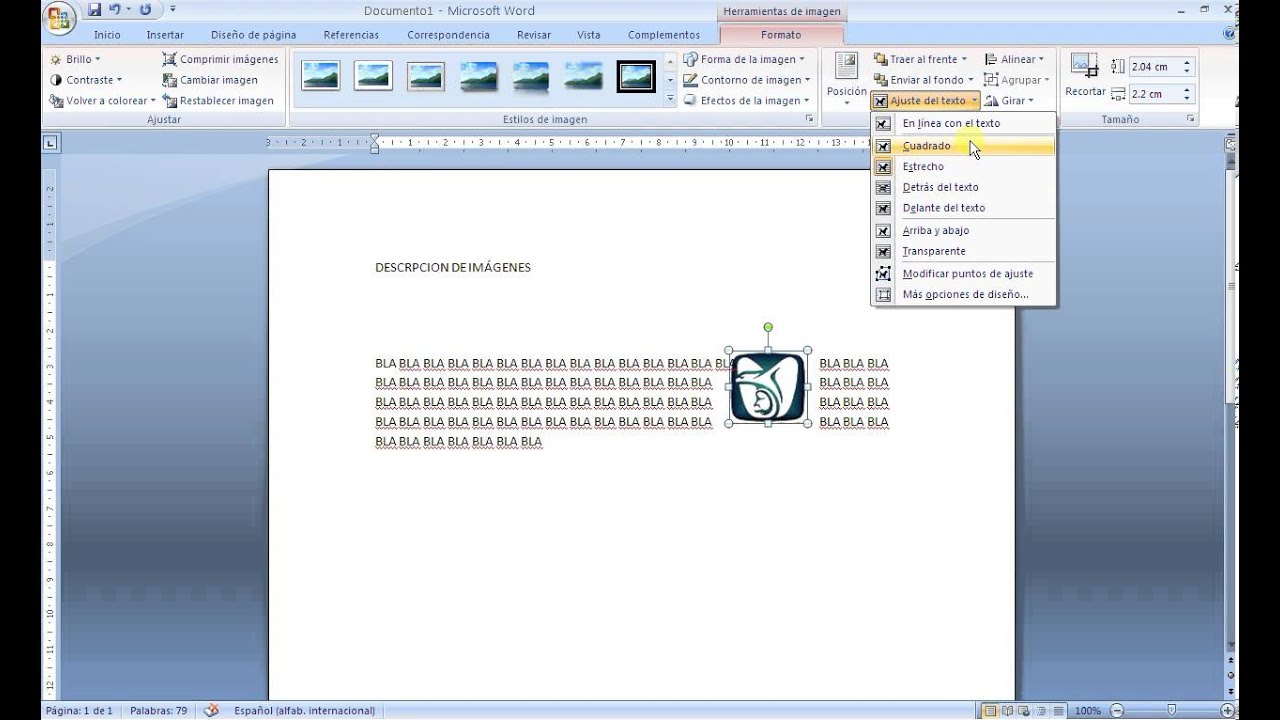Viewport: 1280px width, 720px height.
Task: Click the green rotation handle above image
Action: coord(768,327)
